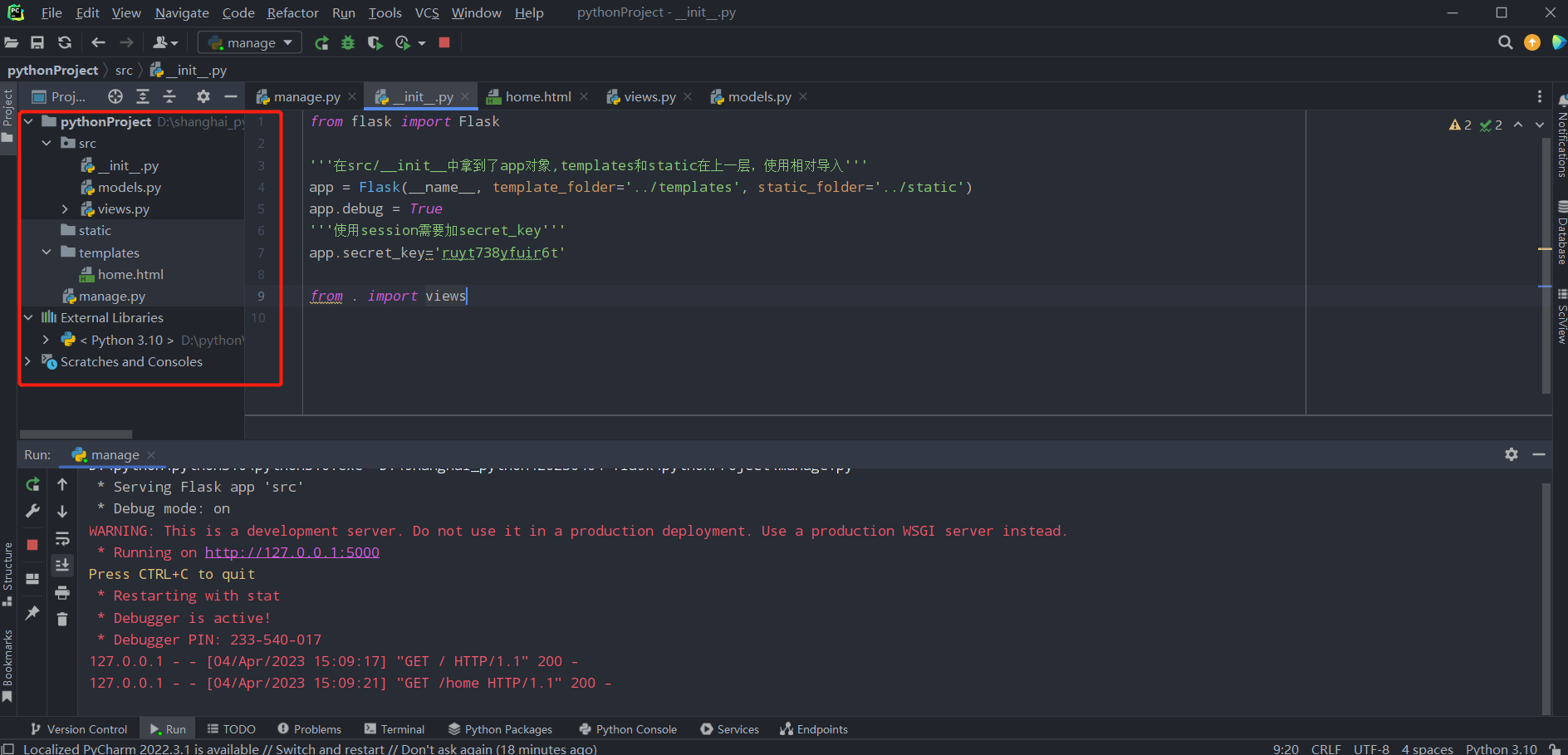
Task: Stop the process with the toolbar stop icon
Action: [x=444, y=42]
